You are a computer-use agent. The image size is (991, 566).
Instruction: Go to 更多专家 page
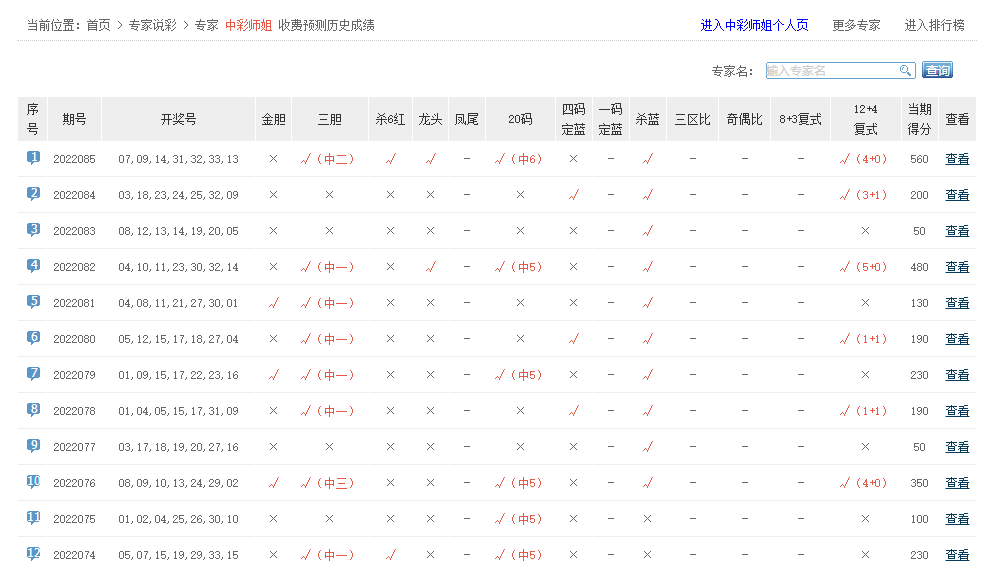856,26
